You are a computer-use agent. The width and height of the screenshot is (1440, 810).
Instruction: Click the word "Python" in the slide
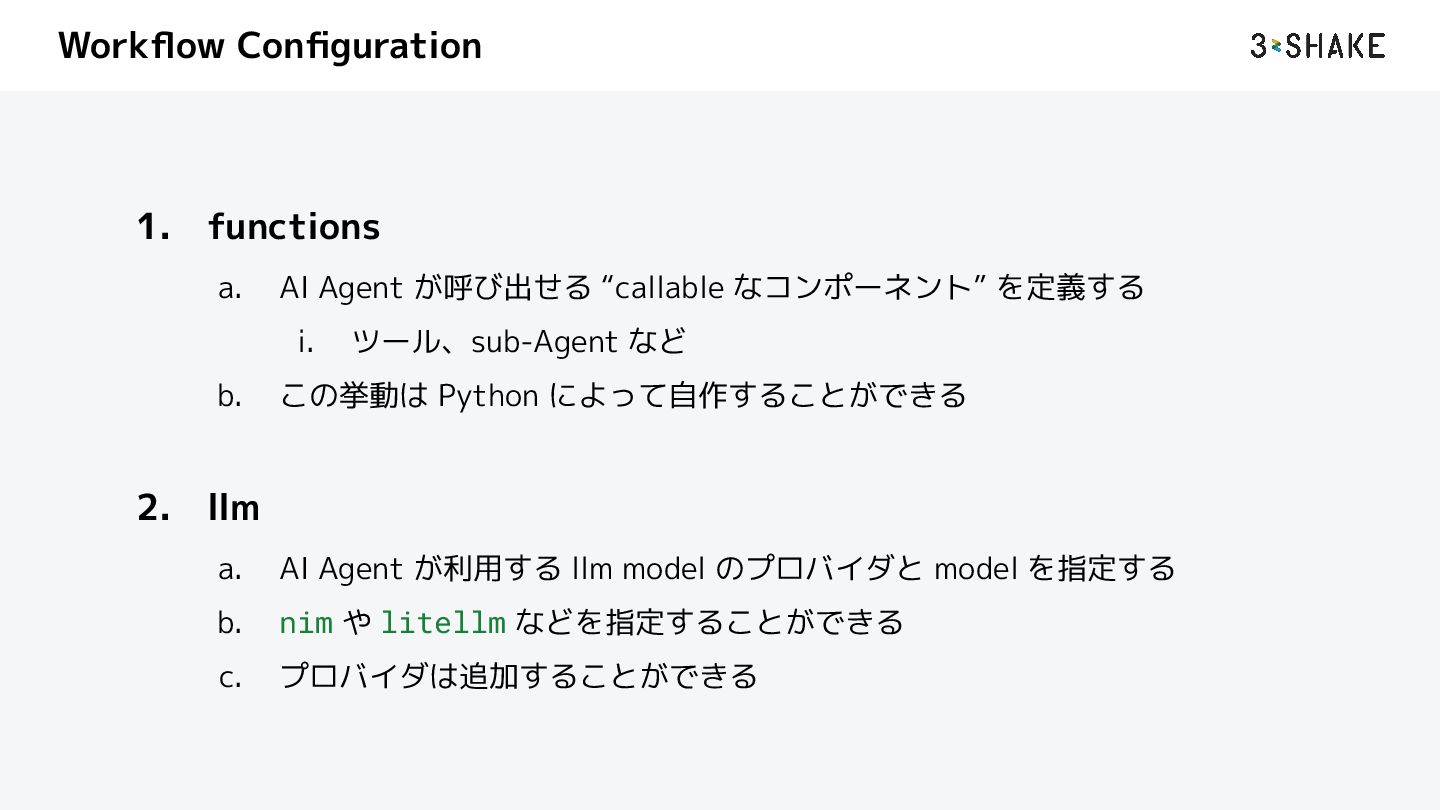pos(488,396)
